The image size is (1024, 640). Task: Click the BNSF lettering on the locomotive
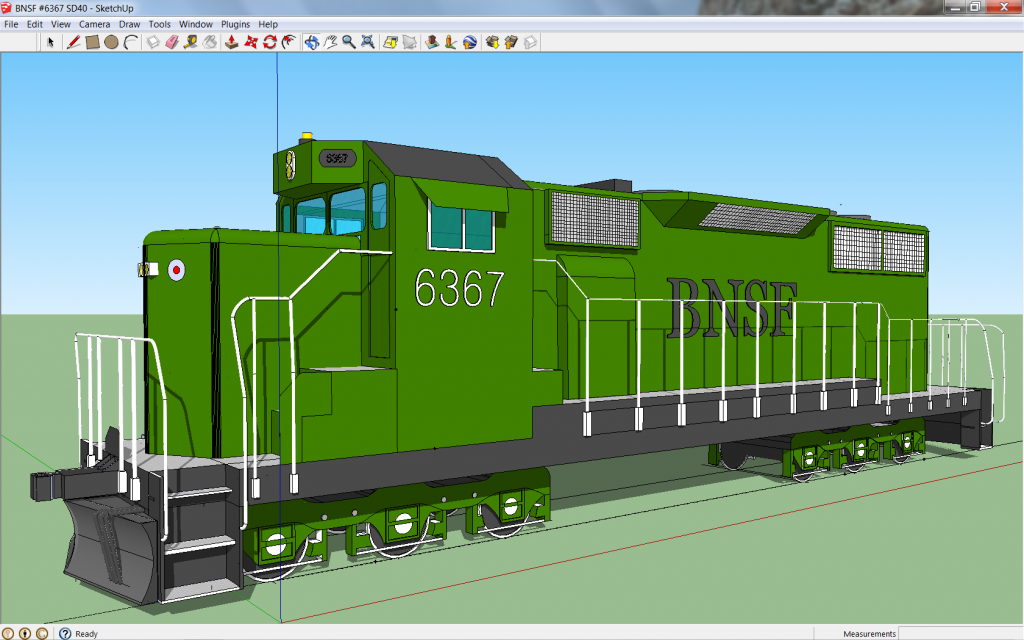tap(732, 308)
